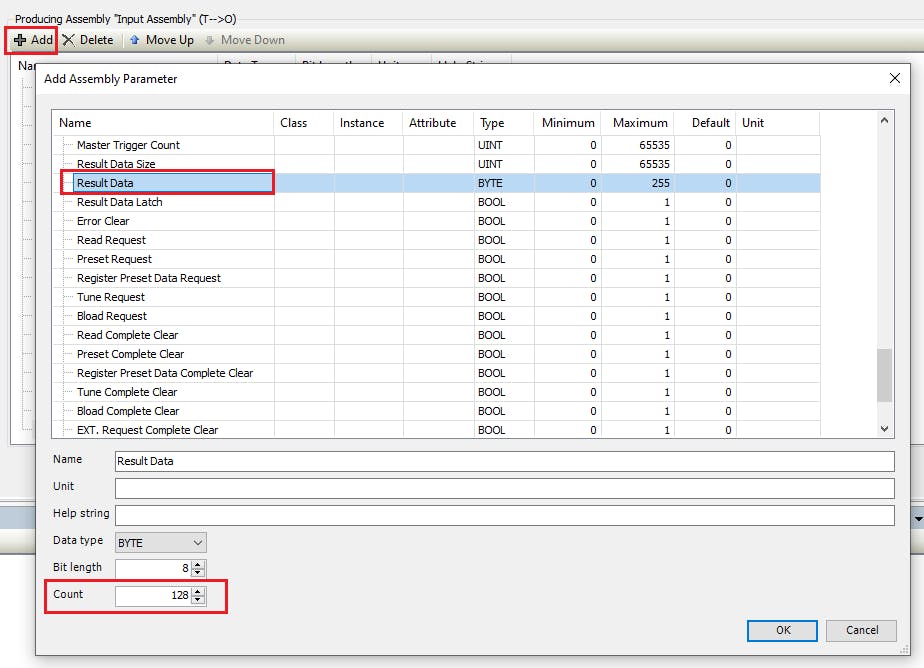Click the Type column header
The image size is (924, 668).
(492, 123)
